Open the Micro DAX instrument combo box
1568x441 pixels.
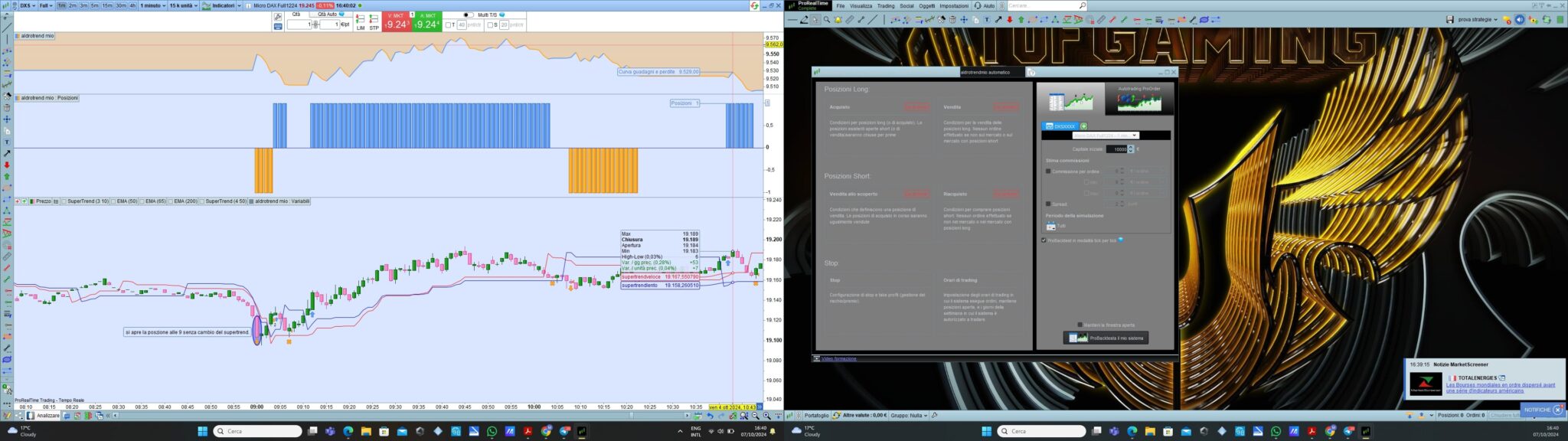tap(1105, 136)
